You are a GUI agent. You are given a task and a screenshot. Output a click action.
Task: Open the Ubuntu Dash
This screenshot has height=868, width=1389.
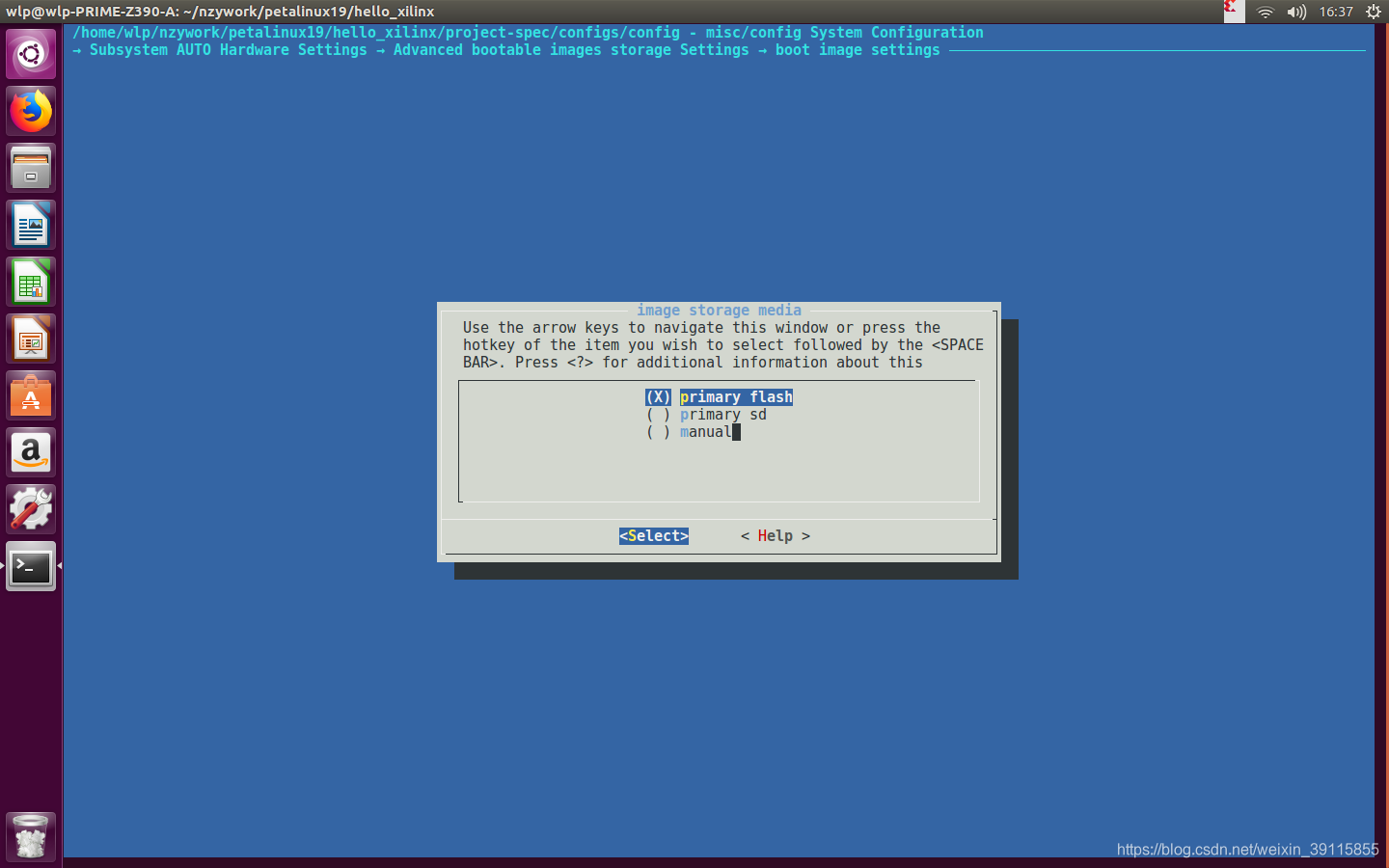(x=30, y=53)
